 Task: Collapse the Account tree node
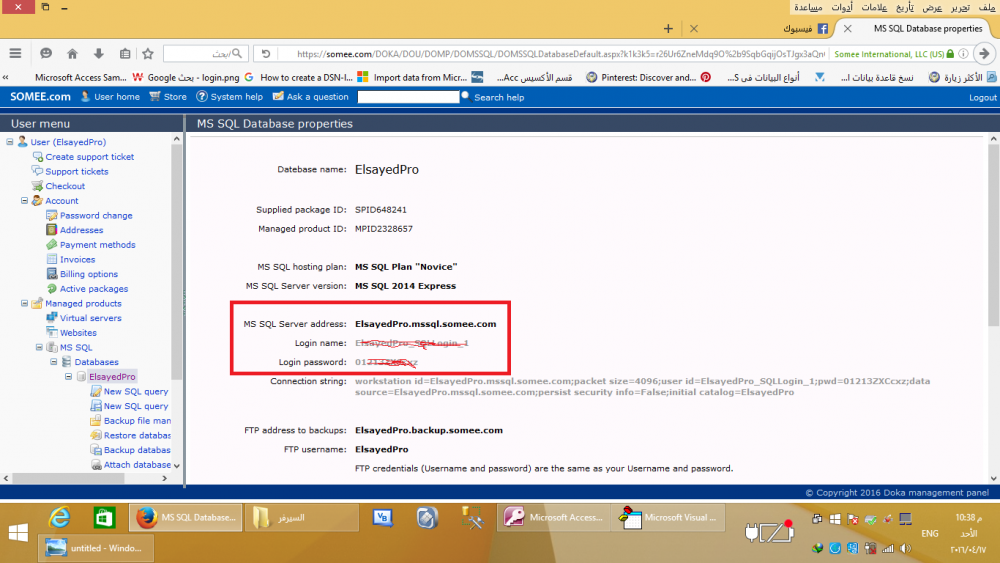24,200
